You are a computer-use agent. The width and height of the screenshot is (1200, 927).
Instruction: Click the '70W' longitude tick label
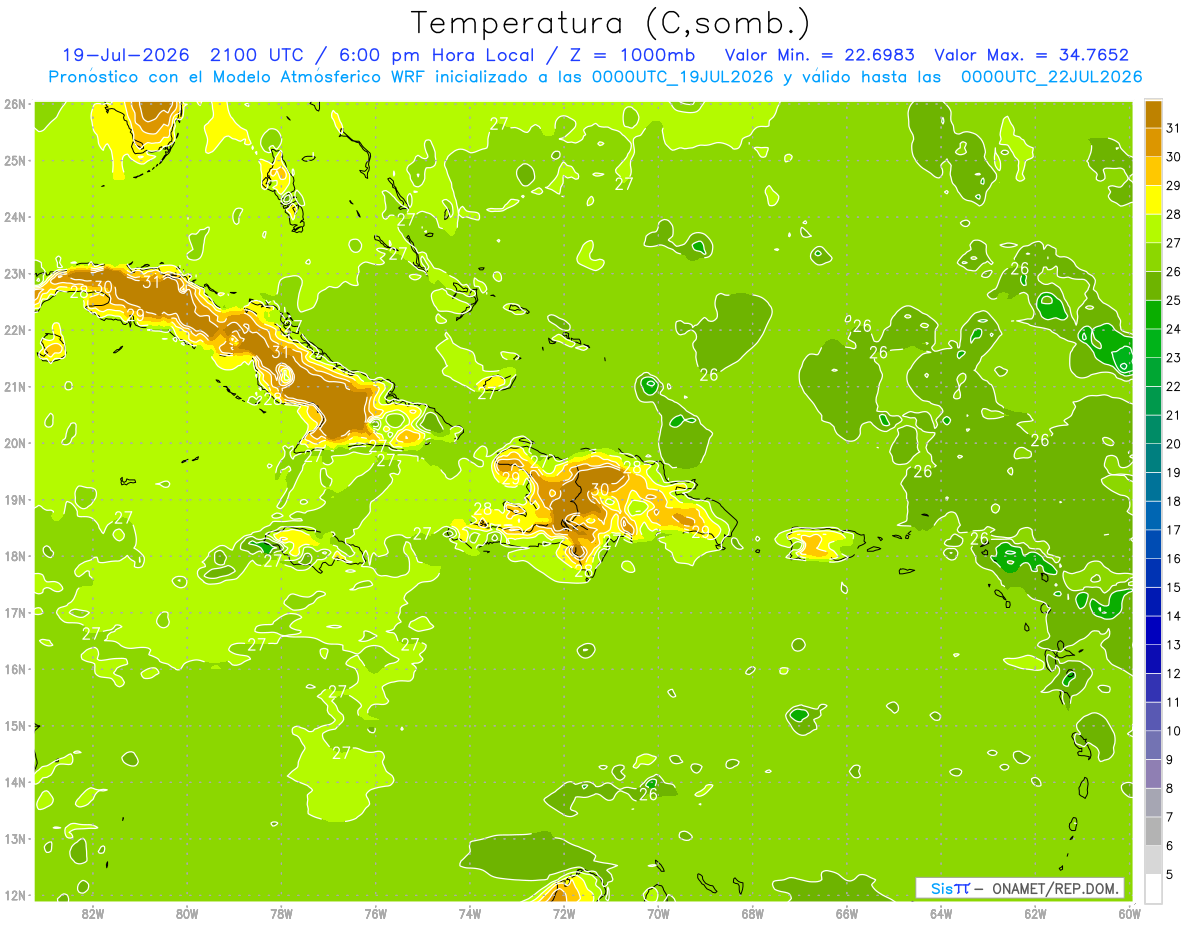coord(658,913)
